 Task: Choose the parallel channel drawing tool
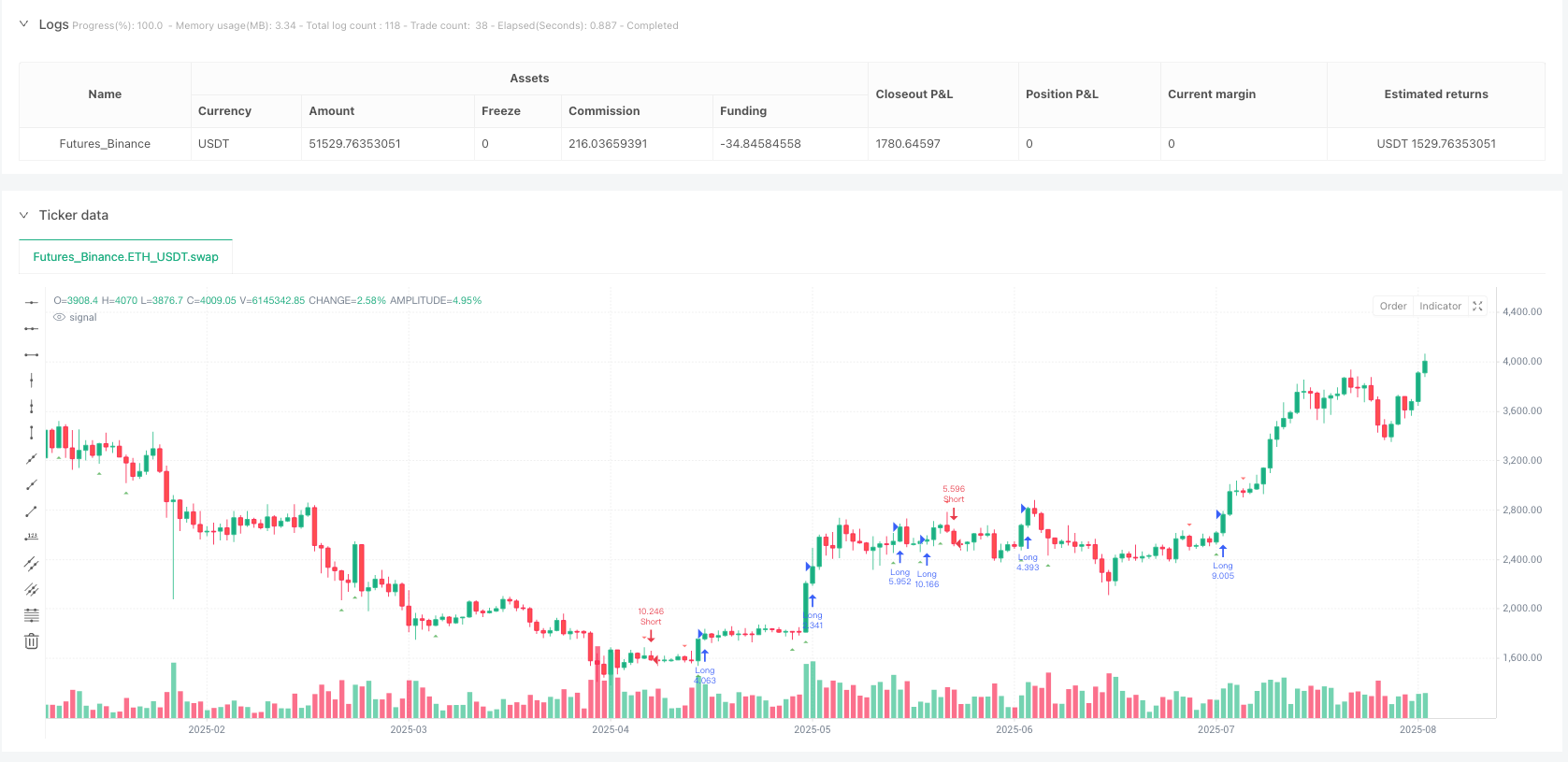coord(31,564)
